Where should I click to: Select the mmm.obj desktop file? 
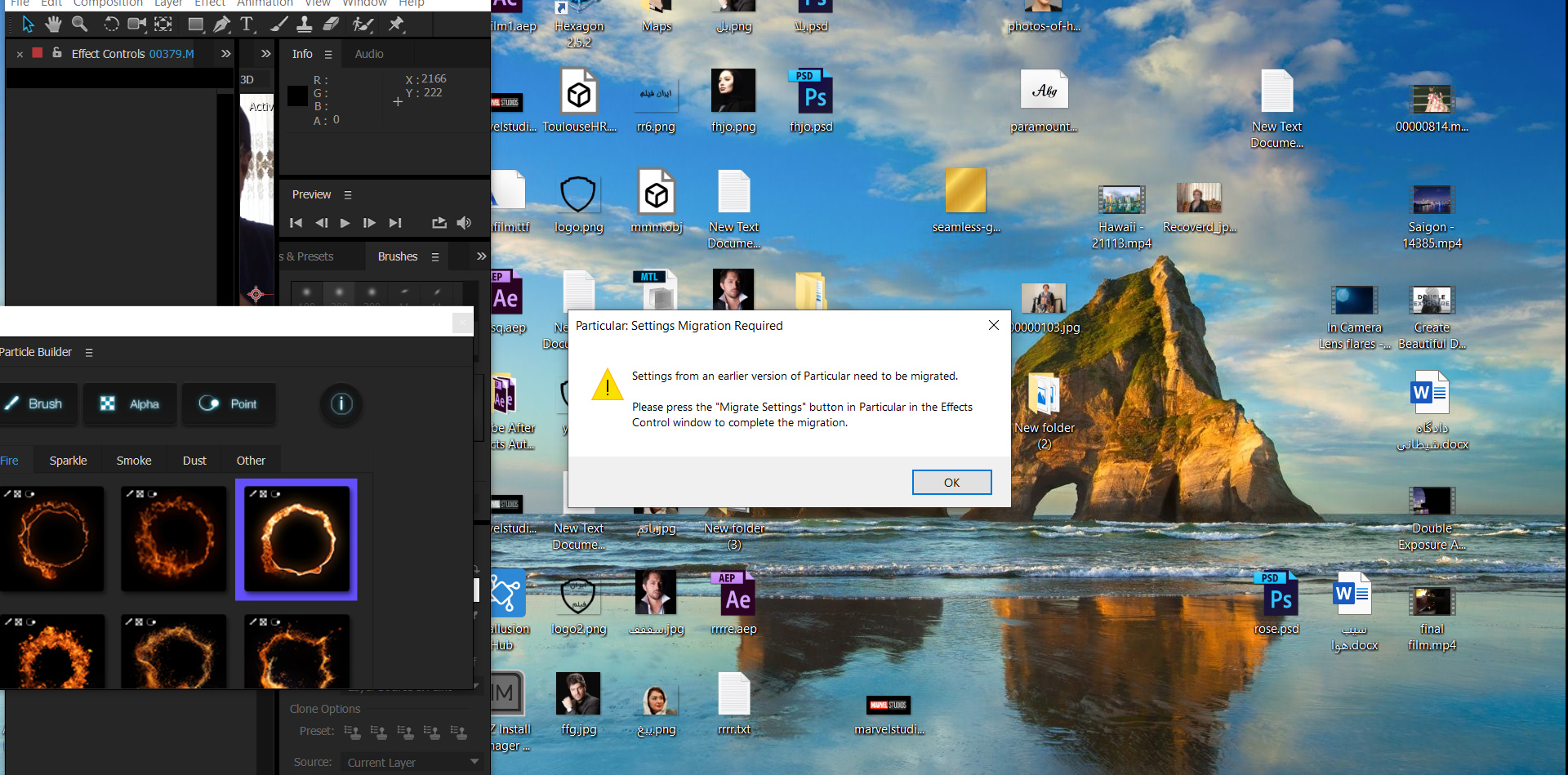[x=657, y=202]
